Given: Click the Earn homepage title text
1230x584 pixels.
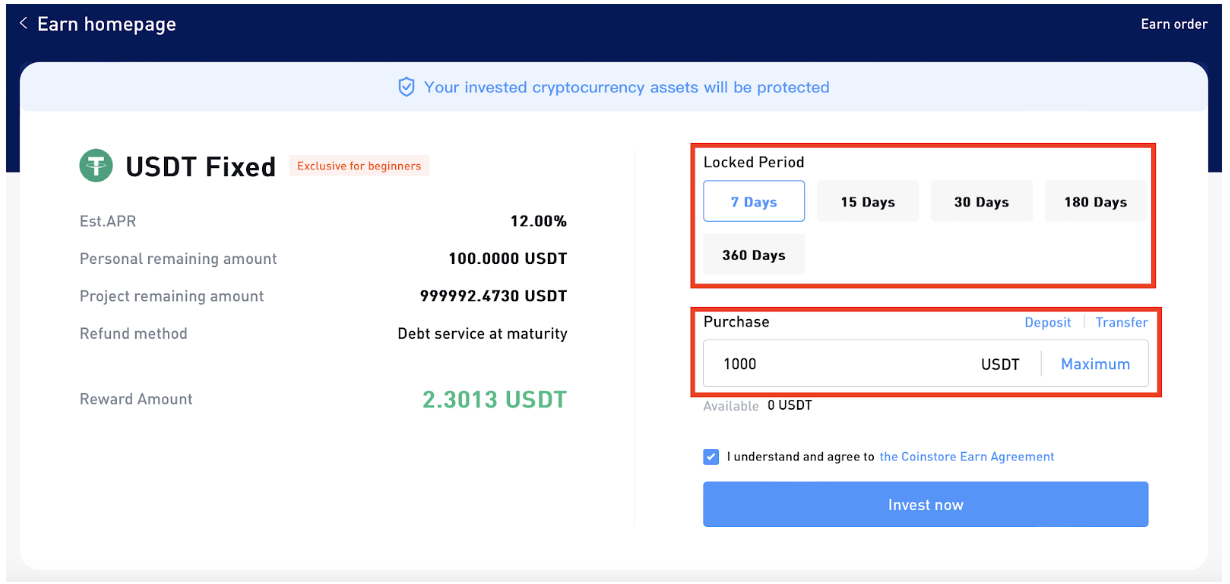Looking at the screenshot, I should coord(106,24).
